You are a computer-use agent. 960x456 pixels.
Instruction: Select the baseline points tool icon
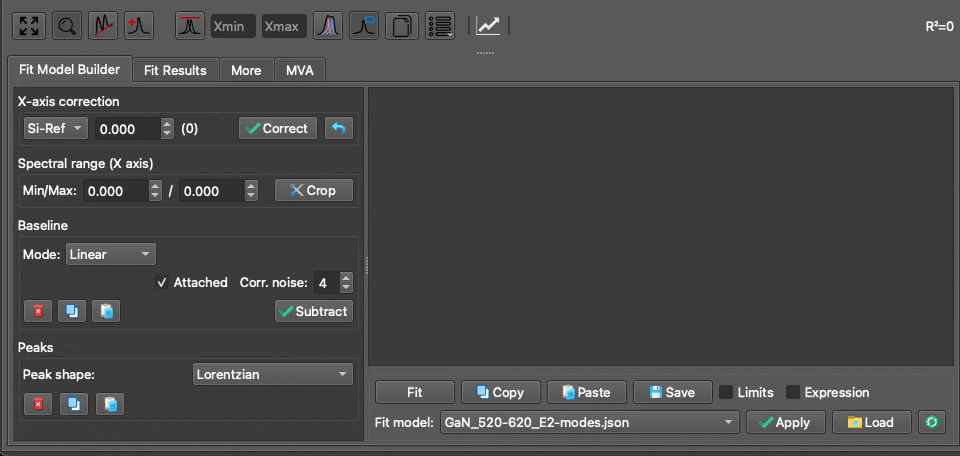(x=103, y=26)
